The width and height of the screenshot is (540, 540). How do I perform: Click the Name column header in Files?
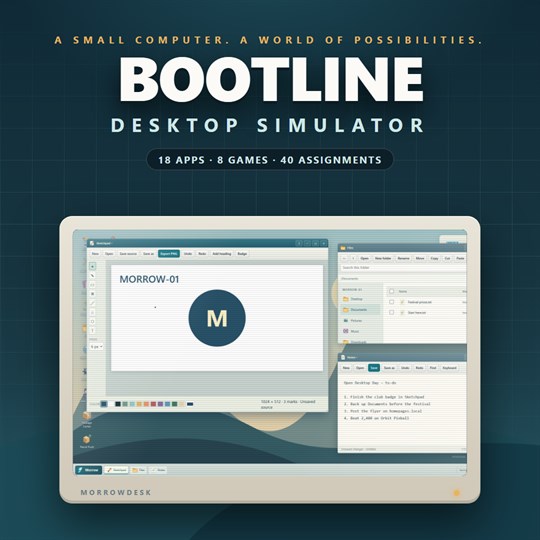click(403, 291)
